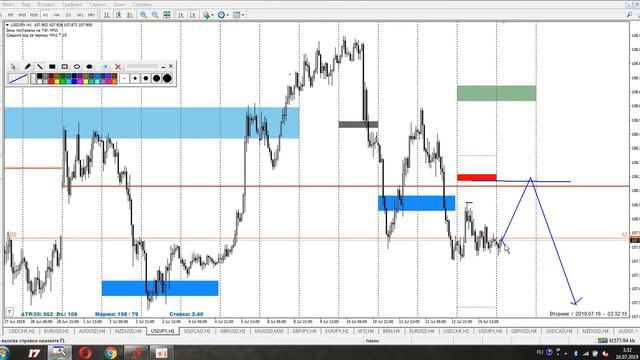Image resolution: width=640 pixels, height=360 pixels.
Task: Click the red X to clear drawings
Action: [118, 67]
